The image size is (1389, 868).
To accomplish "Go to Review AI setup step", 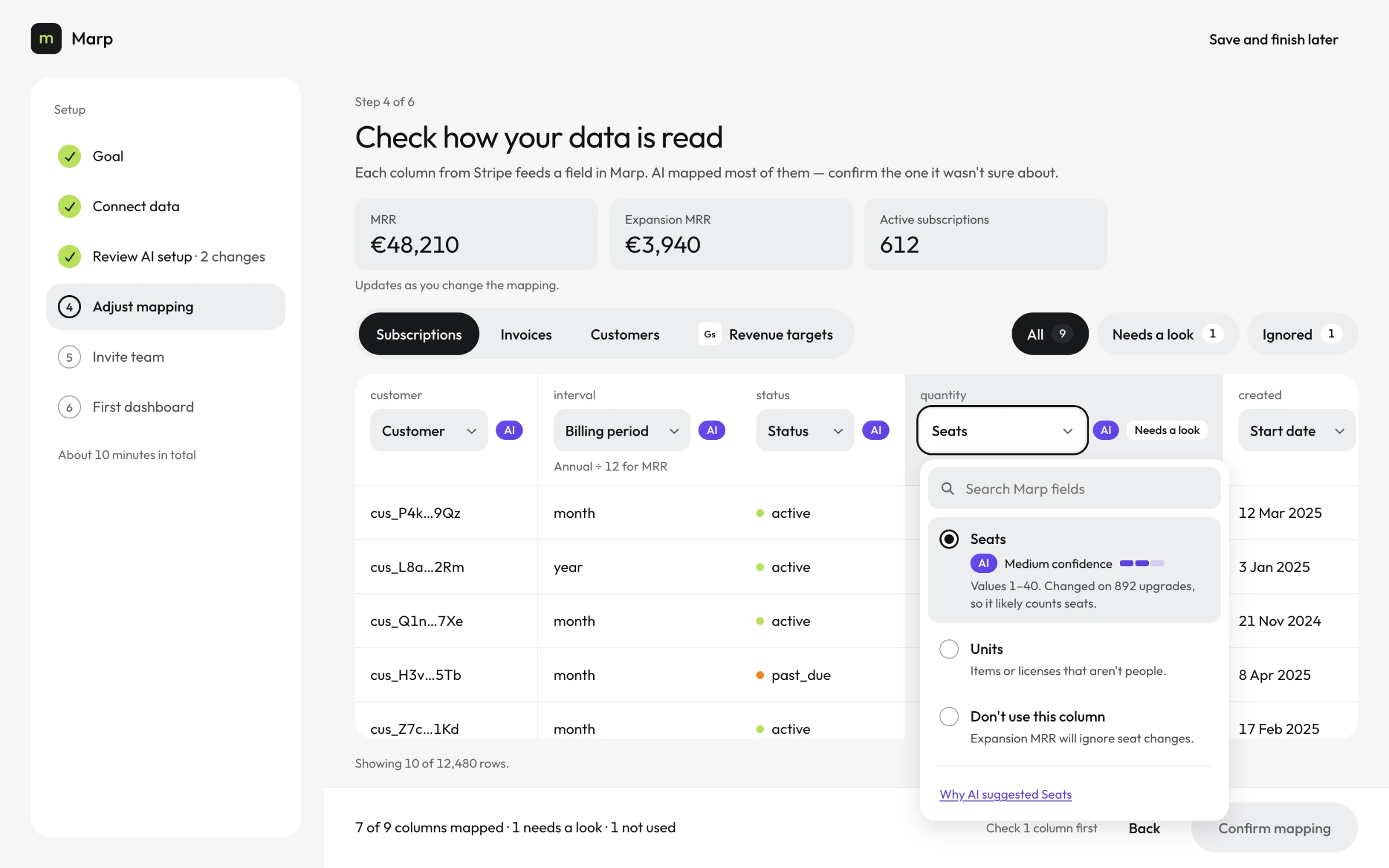I will 166,256.
